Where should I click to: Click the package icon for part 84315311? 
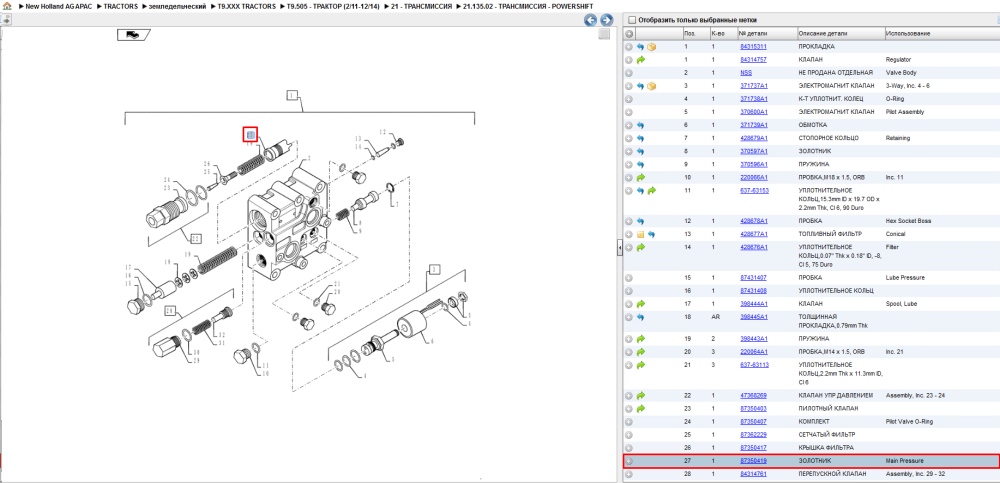click(x=652, y=47)
